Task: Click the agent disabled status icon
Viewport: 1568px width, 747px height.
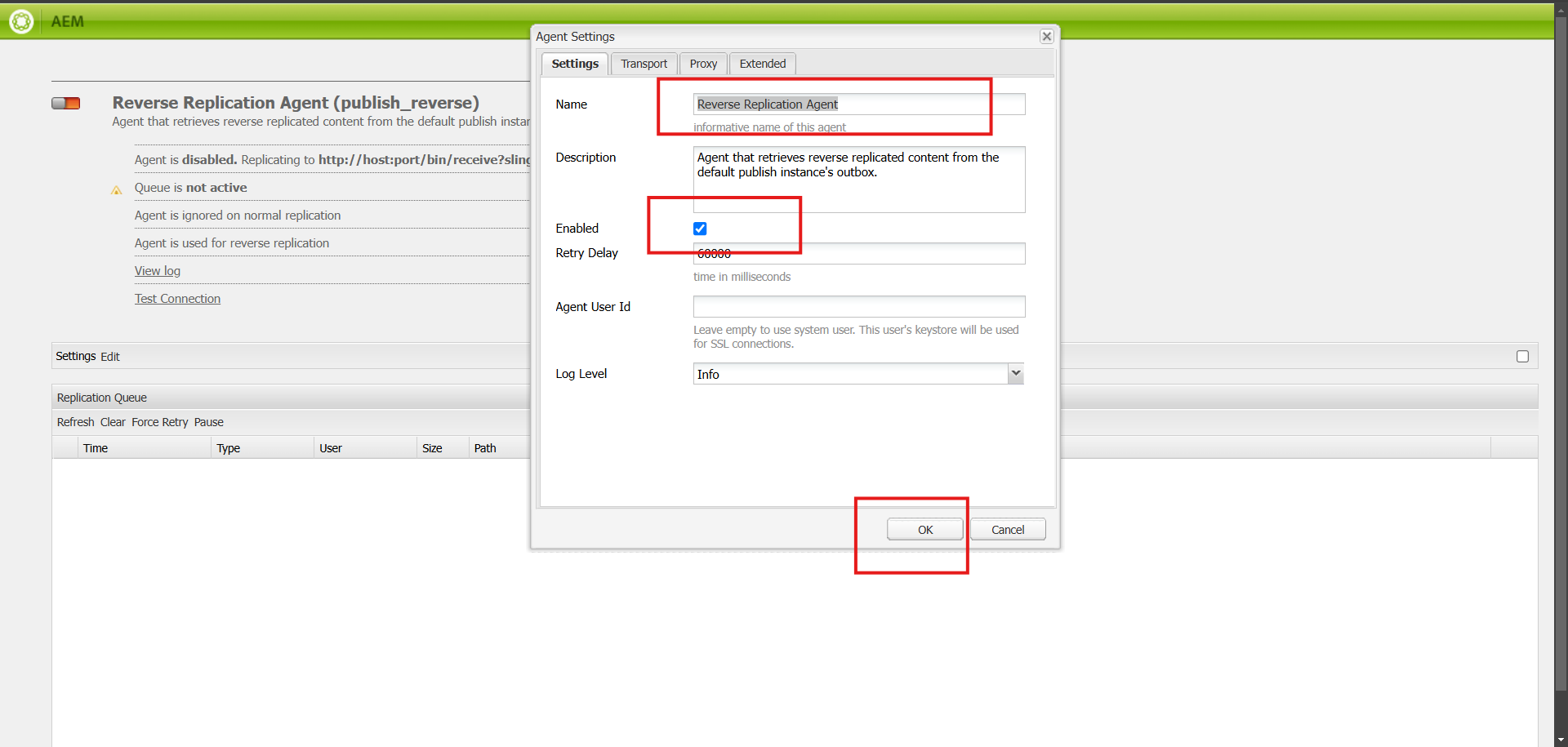Action: [x=65, y=103]
